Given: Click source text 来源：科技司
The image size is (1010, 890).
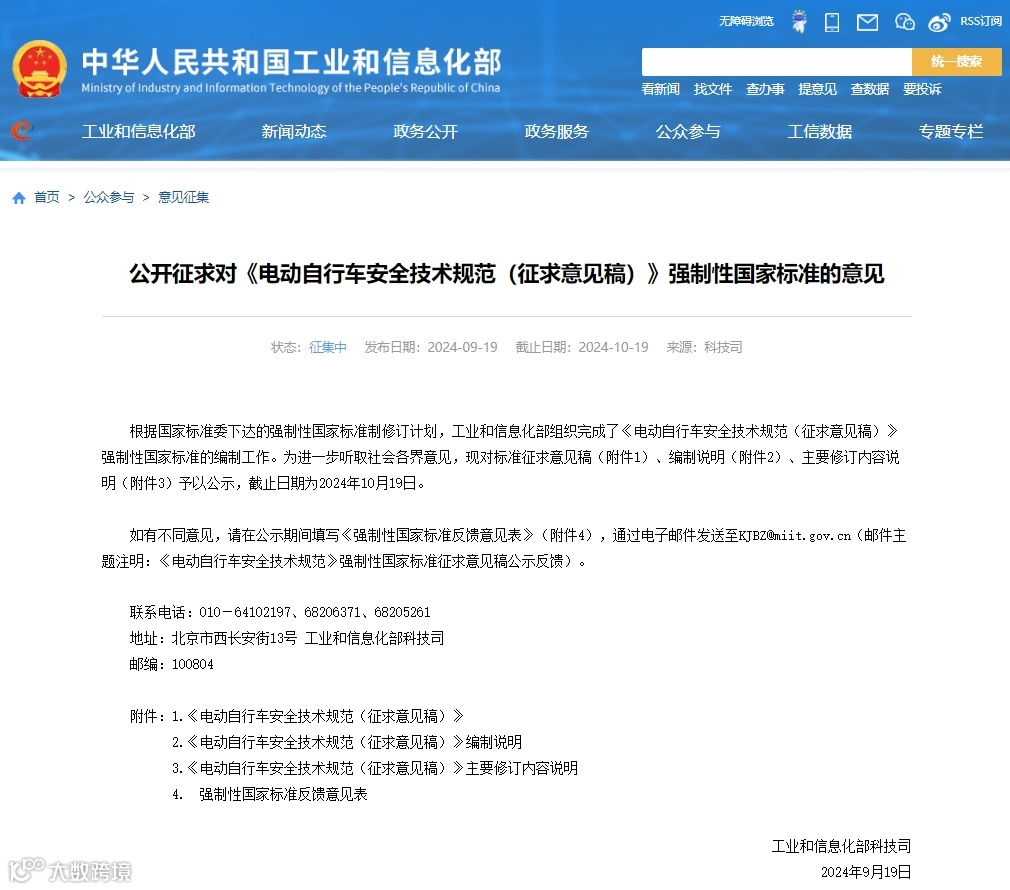Looking at the screenshot, I should pyautogui.click(x=704, y=347).
